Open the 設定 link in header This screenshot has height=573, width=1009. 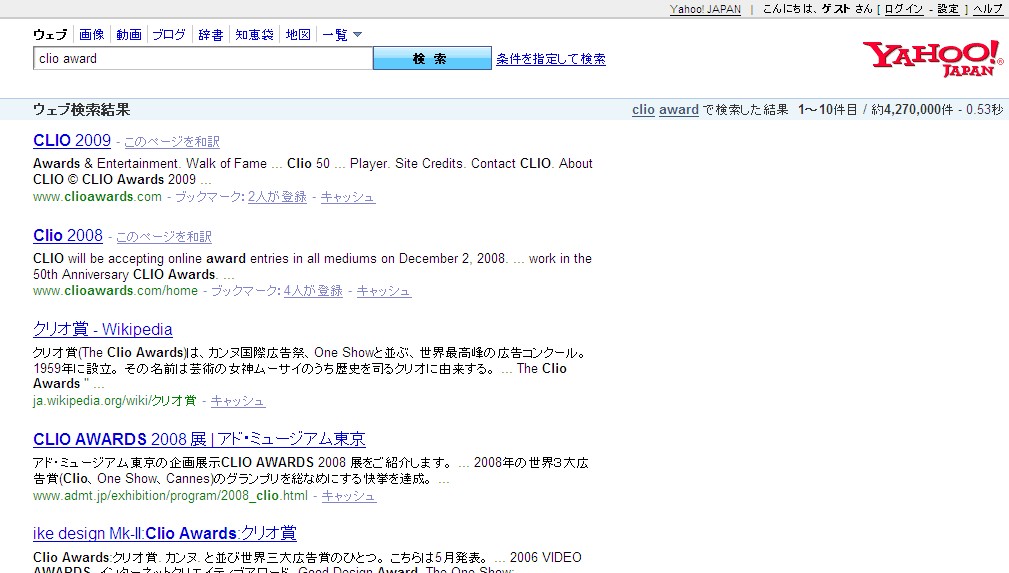tap(948, 9)
